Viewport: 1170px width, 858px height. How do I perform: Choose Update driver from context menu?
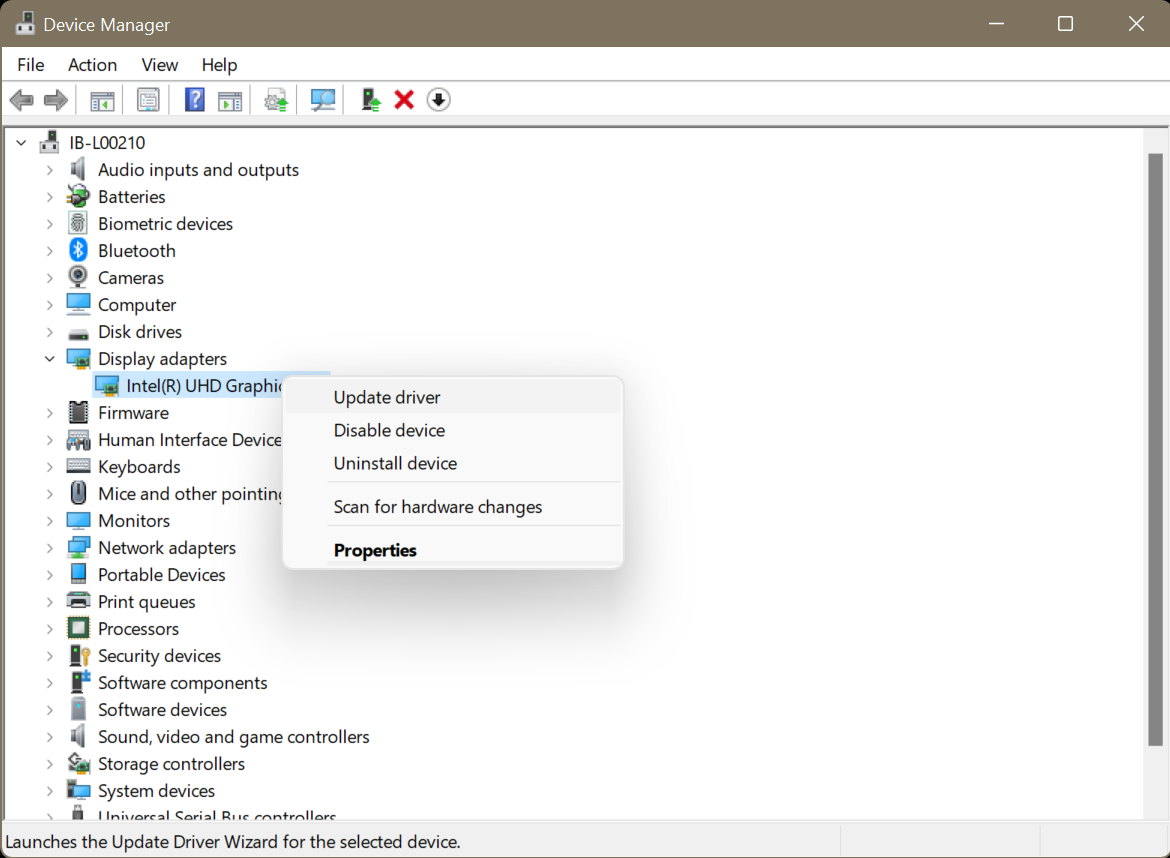coord(453,397)
